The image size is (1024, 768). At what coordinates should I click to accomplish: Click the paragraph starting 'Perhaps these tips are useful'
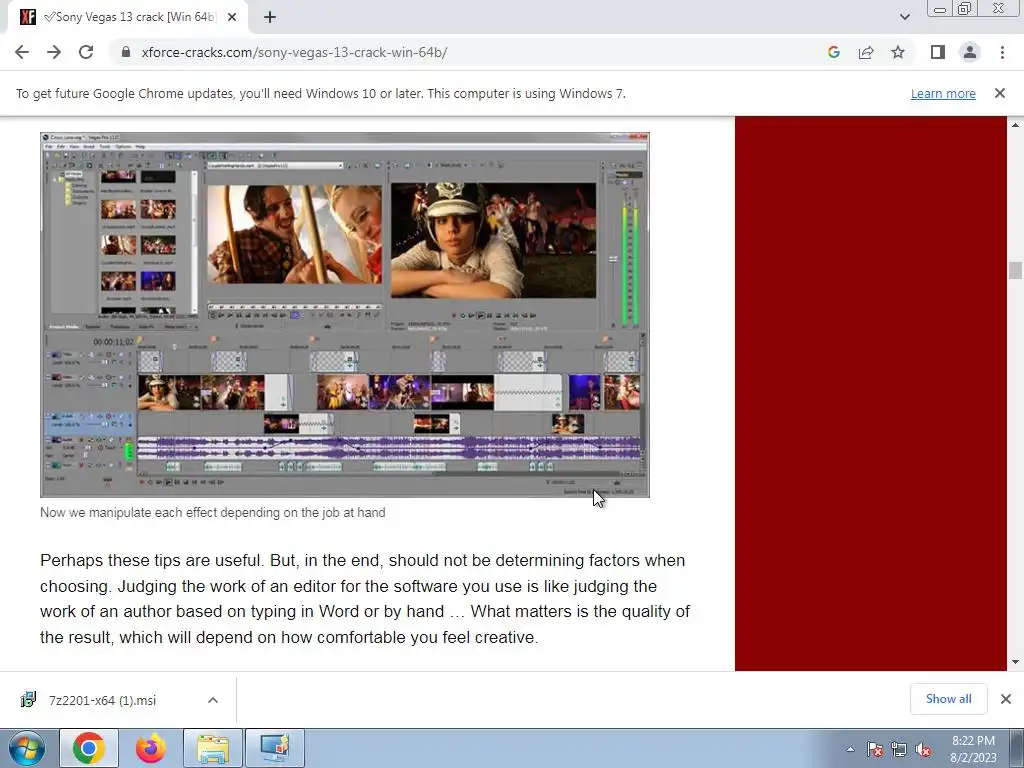tap(364, 598)
